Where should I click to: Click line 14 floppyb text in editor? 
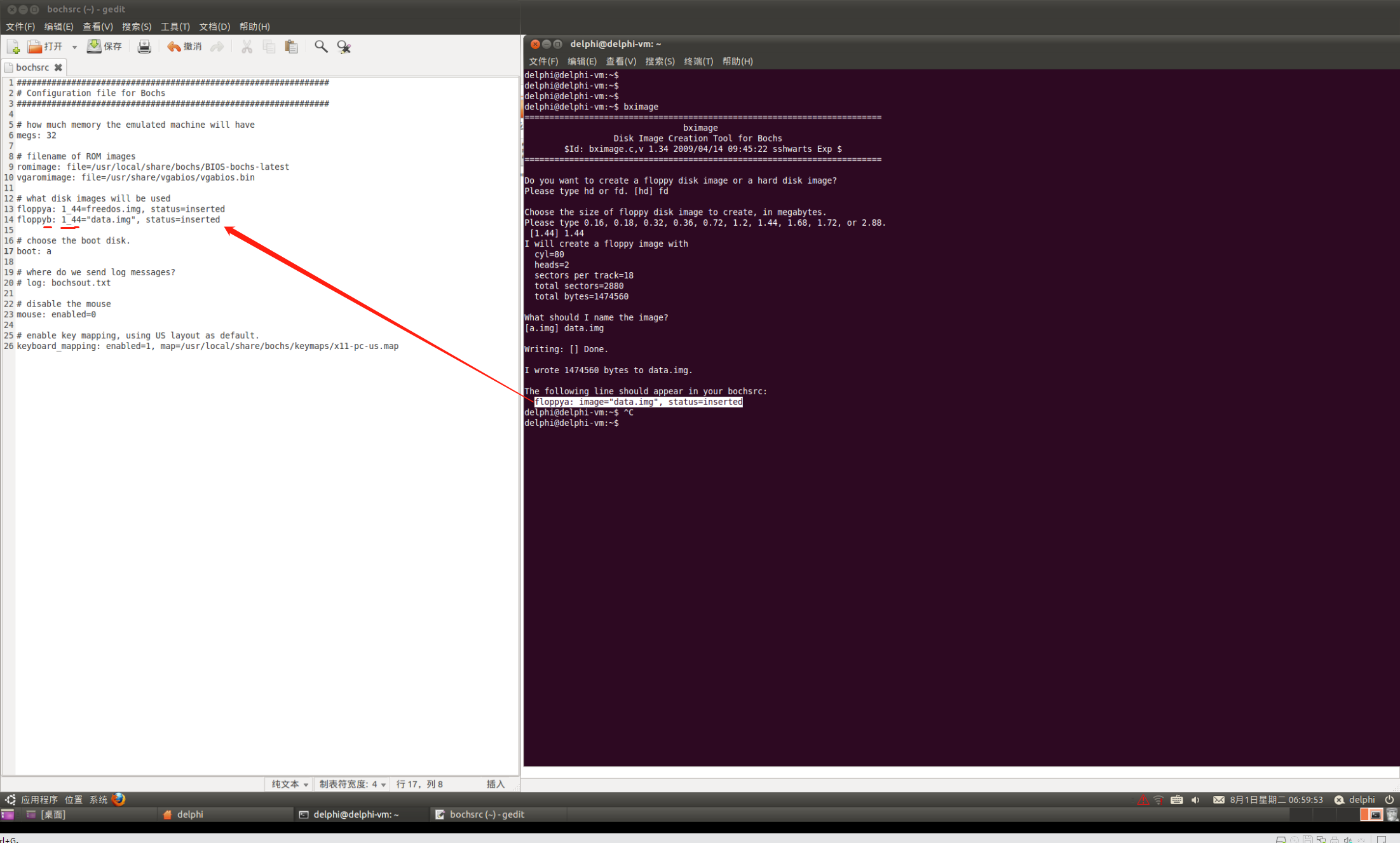pyautogui.click(x=35, y=219)
